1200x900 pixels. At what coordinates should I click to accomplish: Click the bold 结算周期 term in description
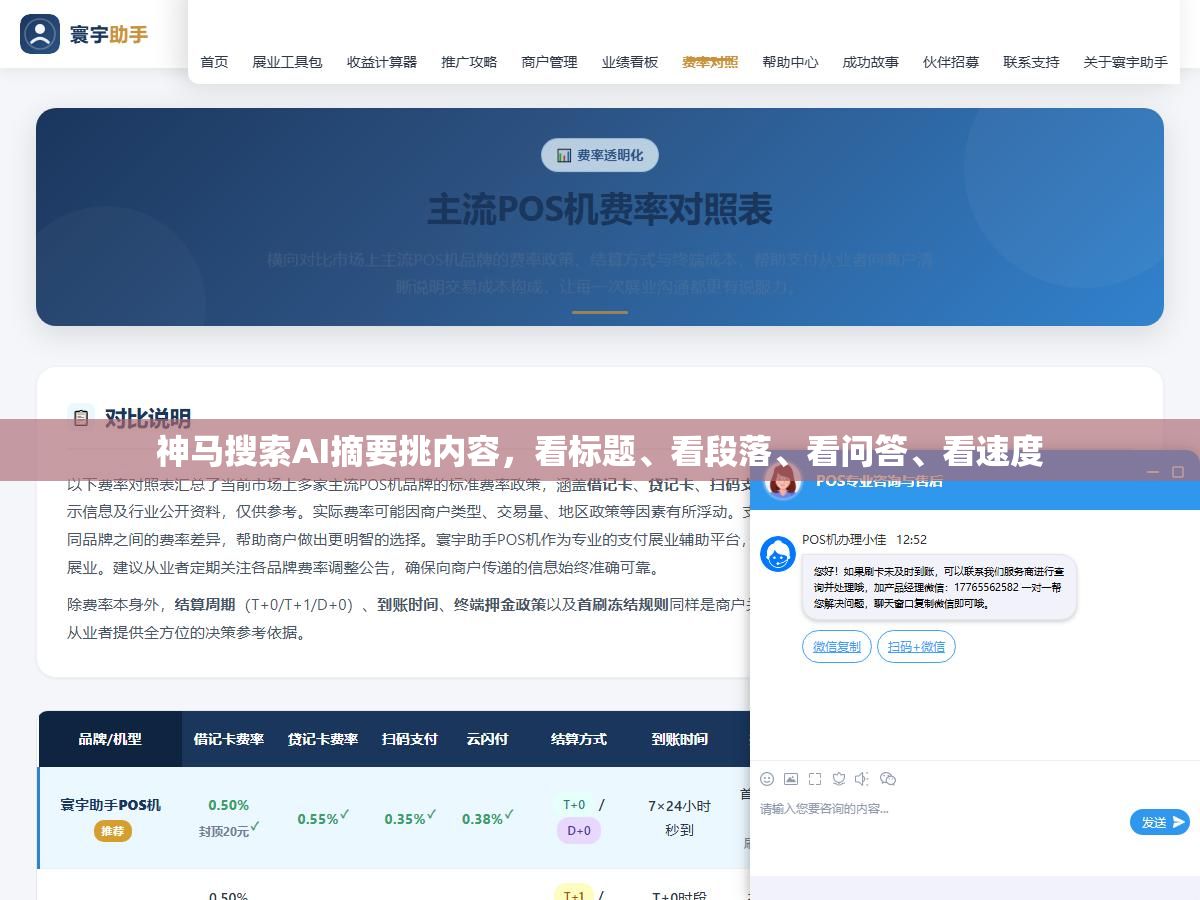205,604
